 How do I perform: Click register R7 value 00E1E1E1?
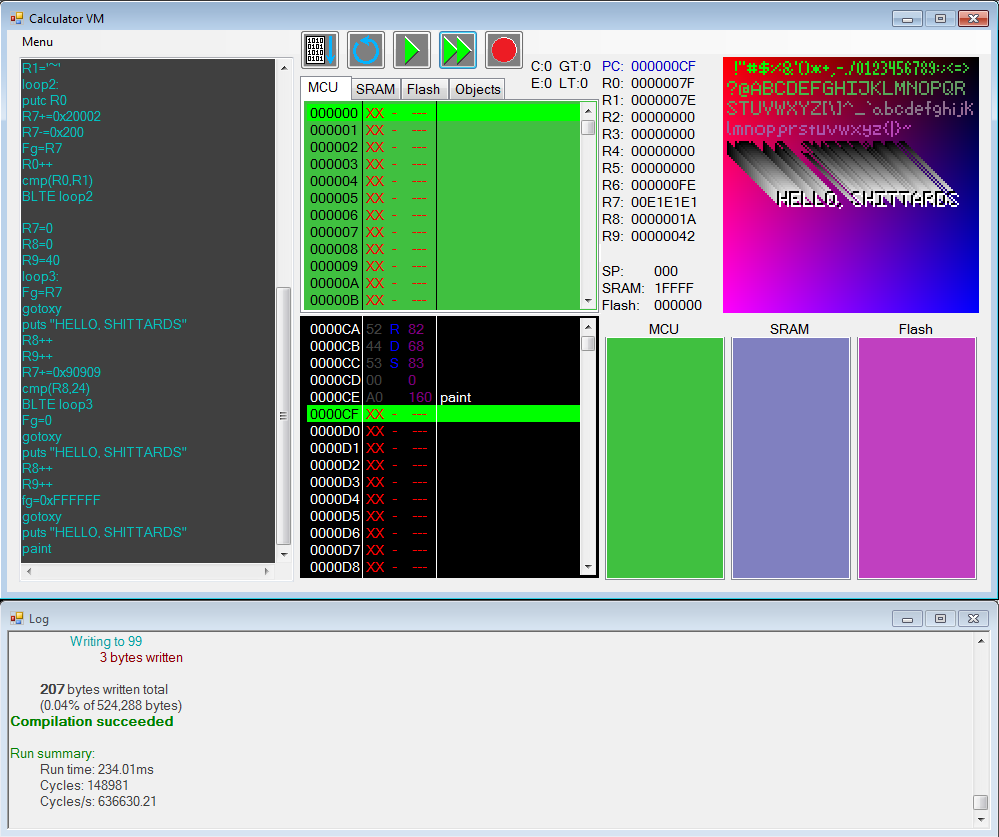(664, 203)
